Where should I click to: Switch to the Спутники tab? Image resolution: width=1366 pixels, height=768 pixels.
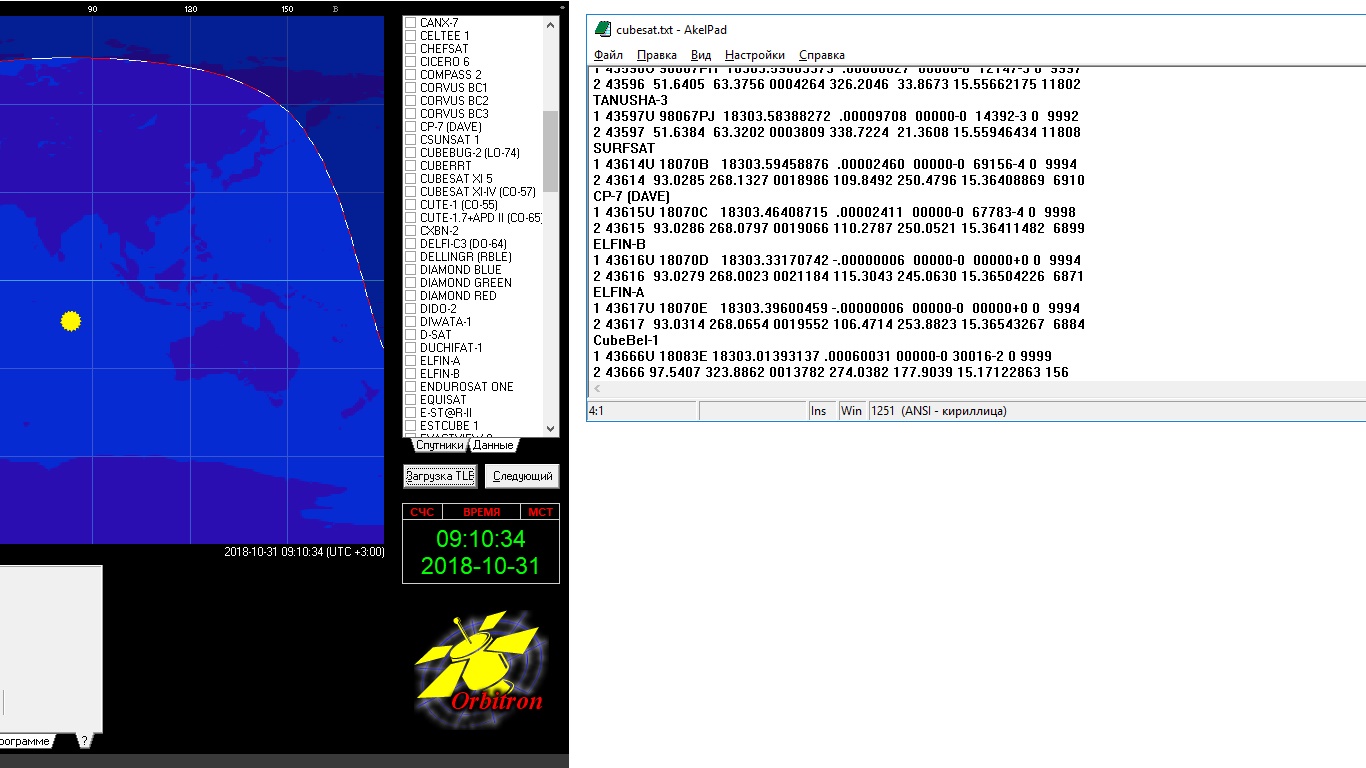pos(439,446)
